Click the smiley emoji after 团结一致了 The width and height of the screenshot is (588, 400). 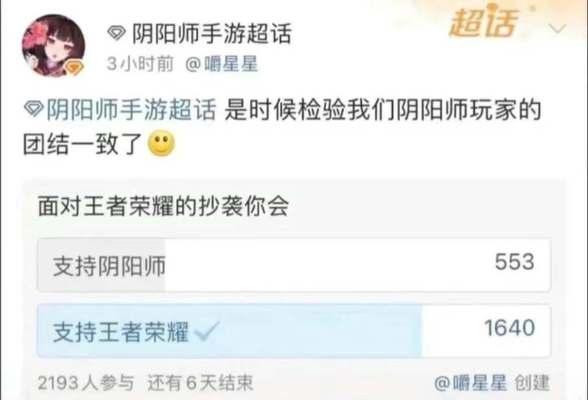coord(162,144)
